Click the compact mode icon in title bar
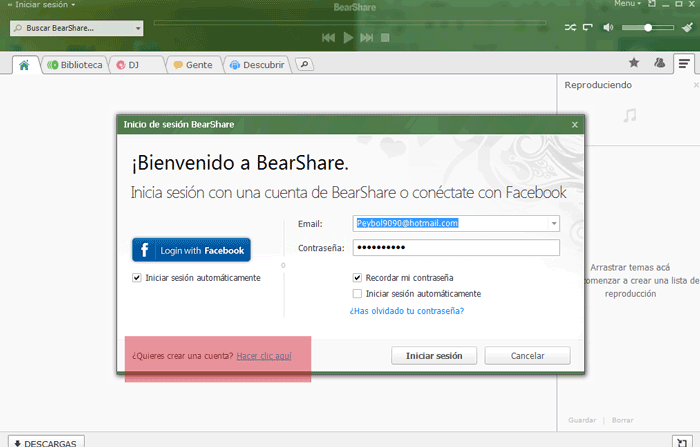The image size is (700, 447). coord(652,4)
